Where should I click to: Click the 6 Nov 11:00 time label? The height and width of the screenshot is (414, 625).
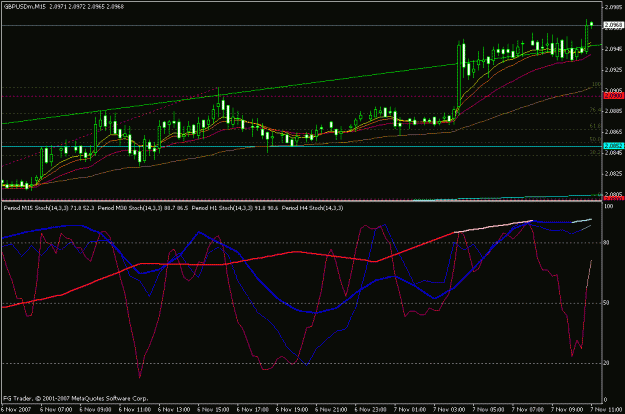[135, 410]
